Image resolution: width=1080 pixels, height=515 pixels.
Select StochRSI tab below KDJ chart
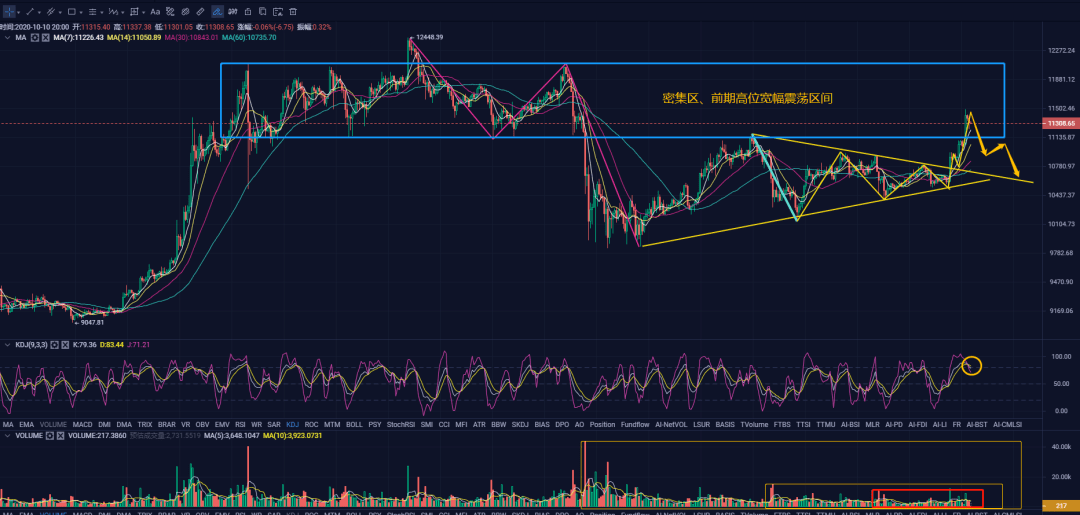[400, 425]
